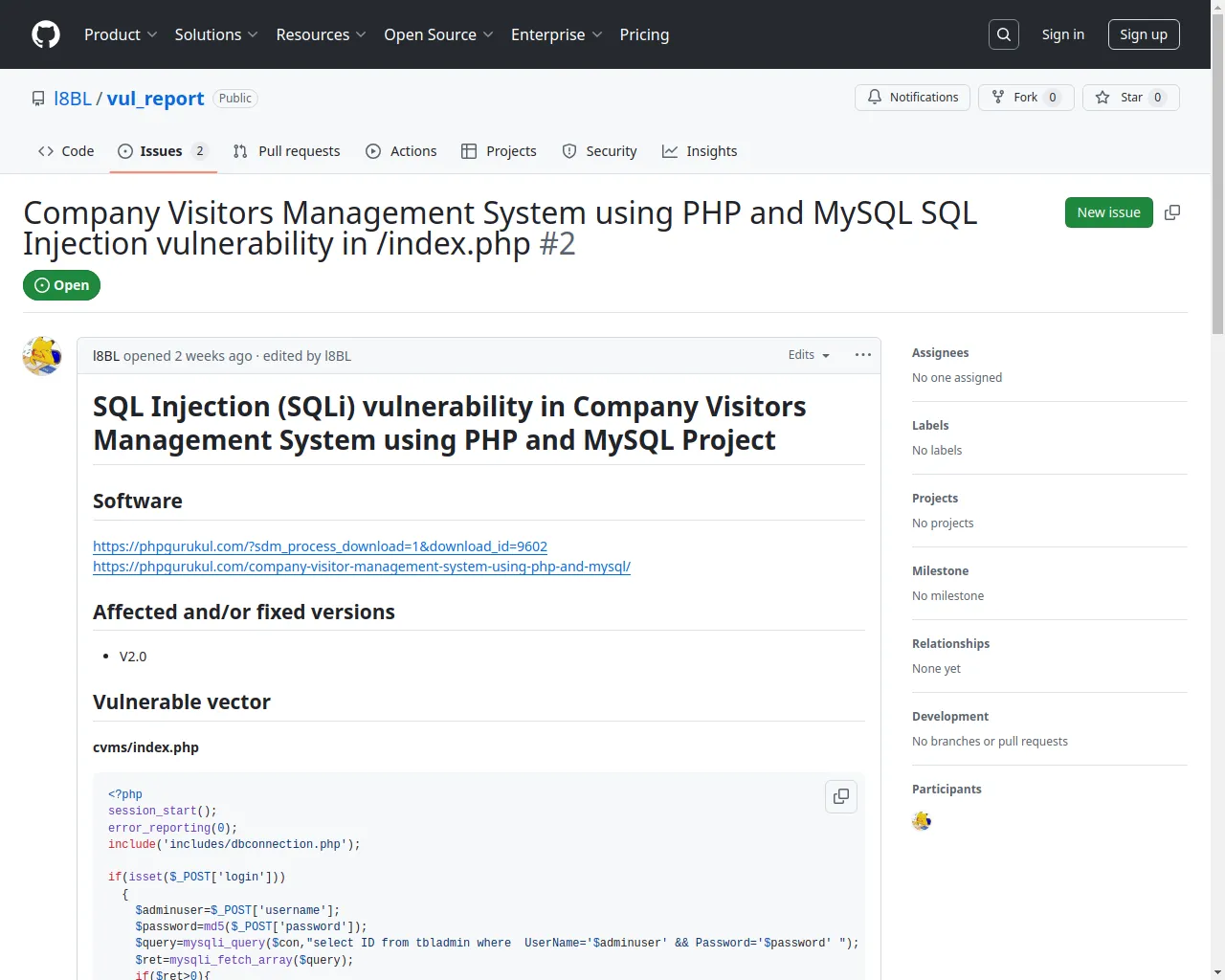Click Sign in
Image resolution: width=1225 pixels, height=980 pixels.
pyautogui.click(x=1063, y=34)
